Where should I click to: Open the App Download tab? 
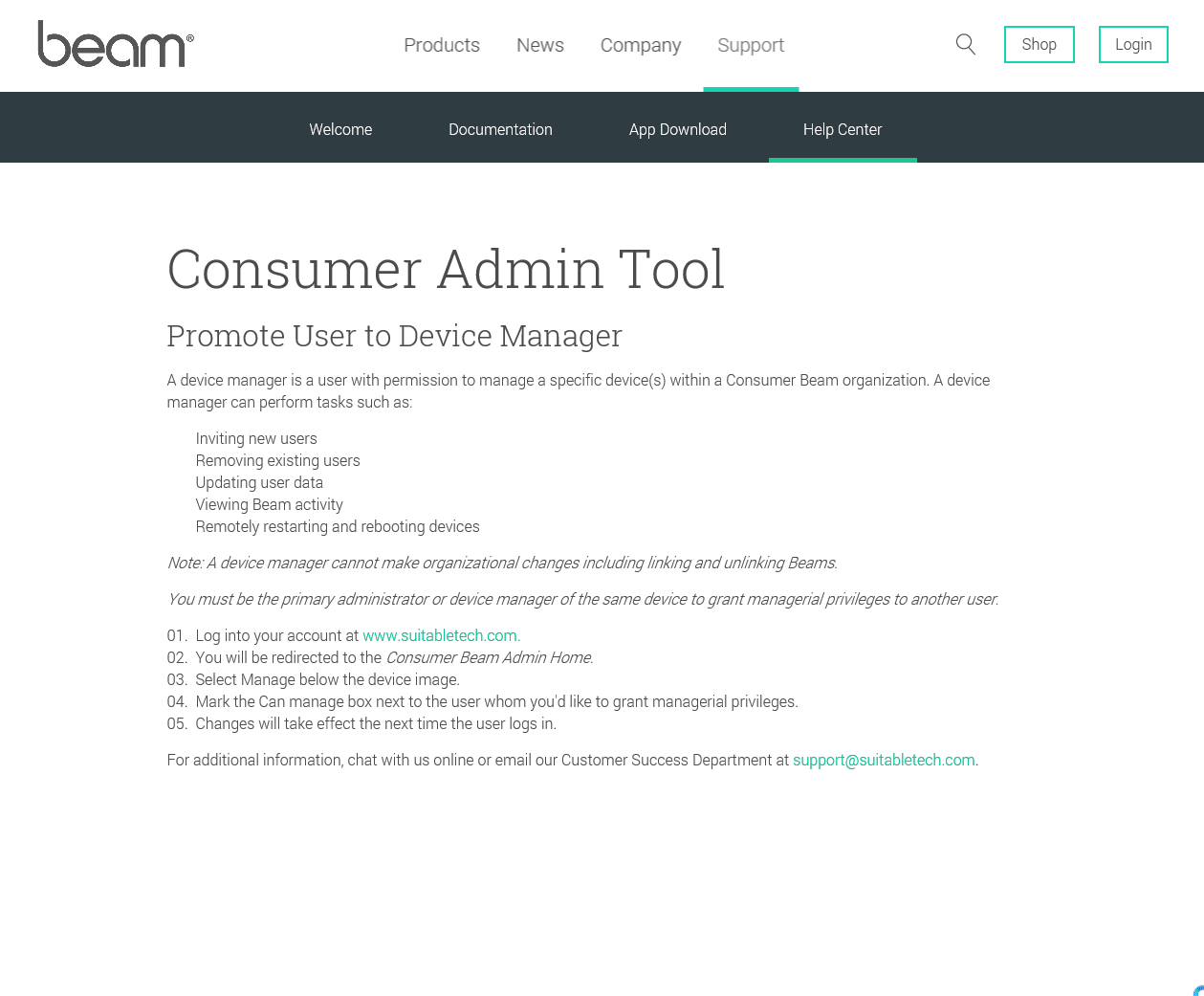coord(678,129)
